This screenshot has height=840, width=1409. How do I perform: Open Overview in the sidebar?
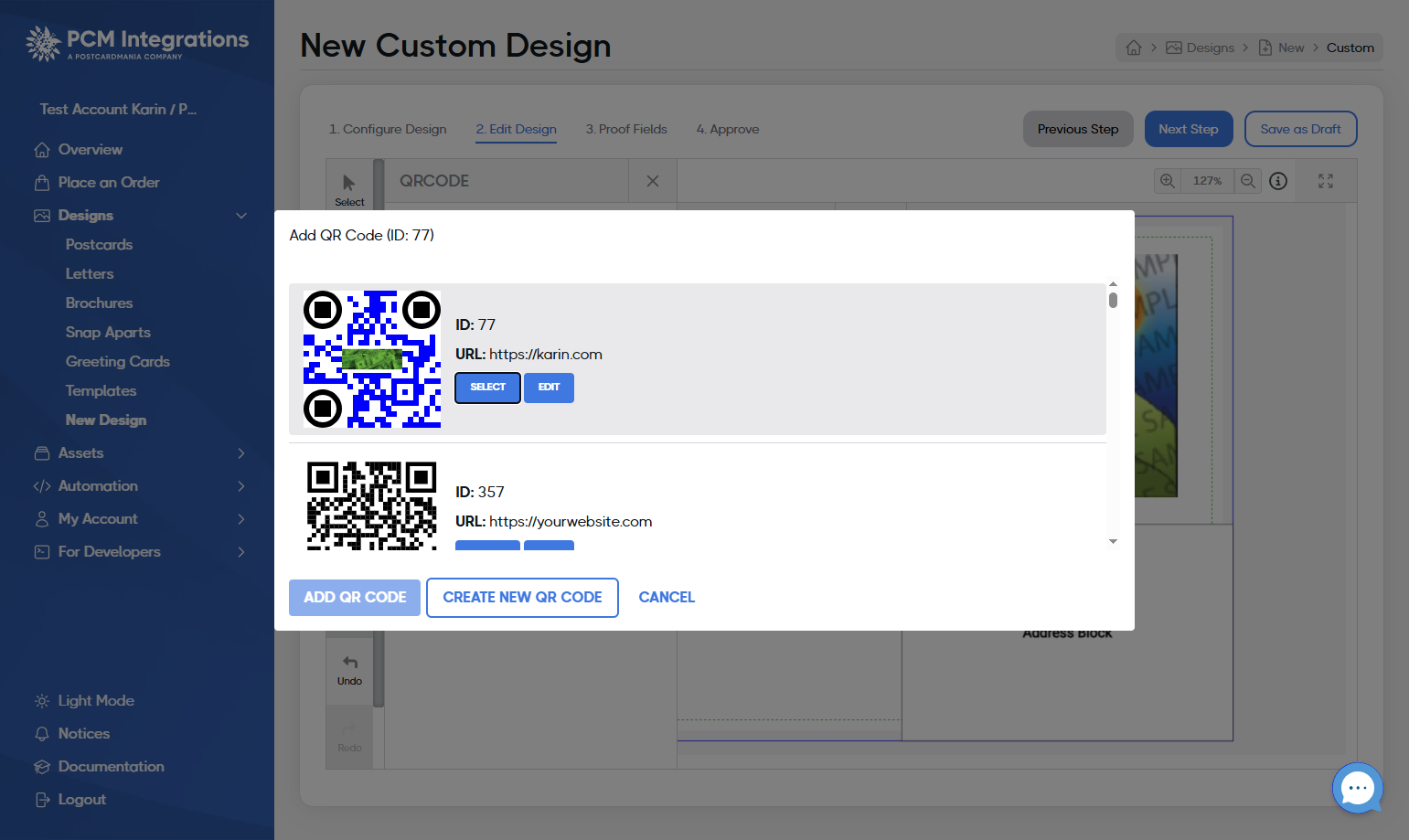[91, 150]
